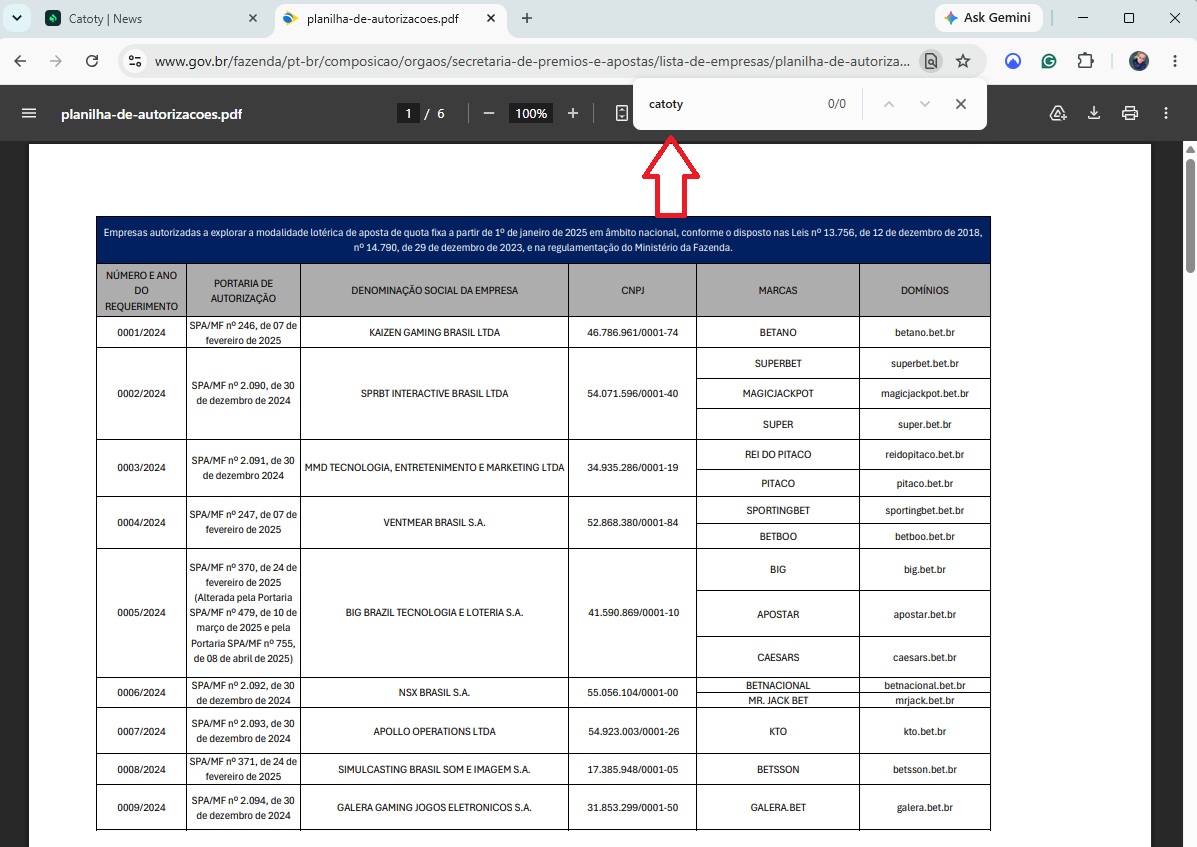The width and height of the screenshot is (1197, 847).
Task: Click the superbet.bet.br domain cell
Action: (924, 363)
